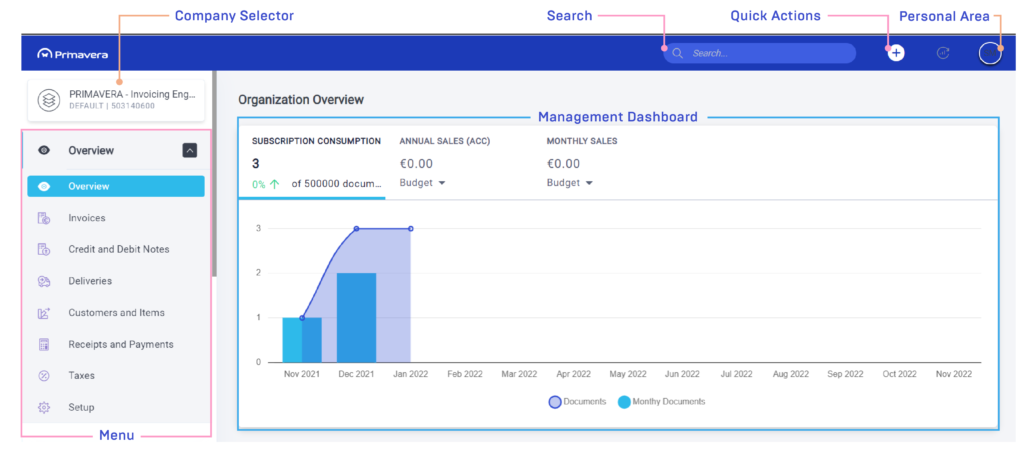Screen dimensions: 1030x452
Task: Open the Personal Area avatar circle
Action: pos(990,53)
